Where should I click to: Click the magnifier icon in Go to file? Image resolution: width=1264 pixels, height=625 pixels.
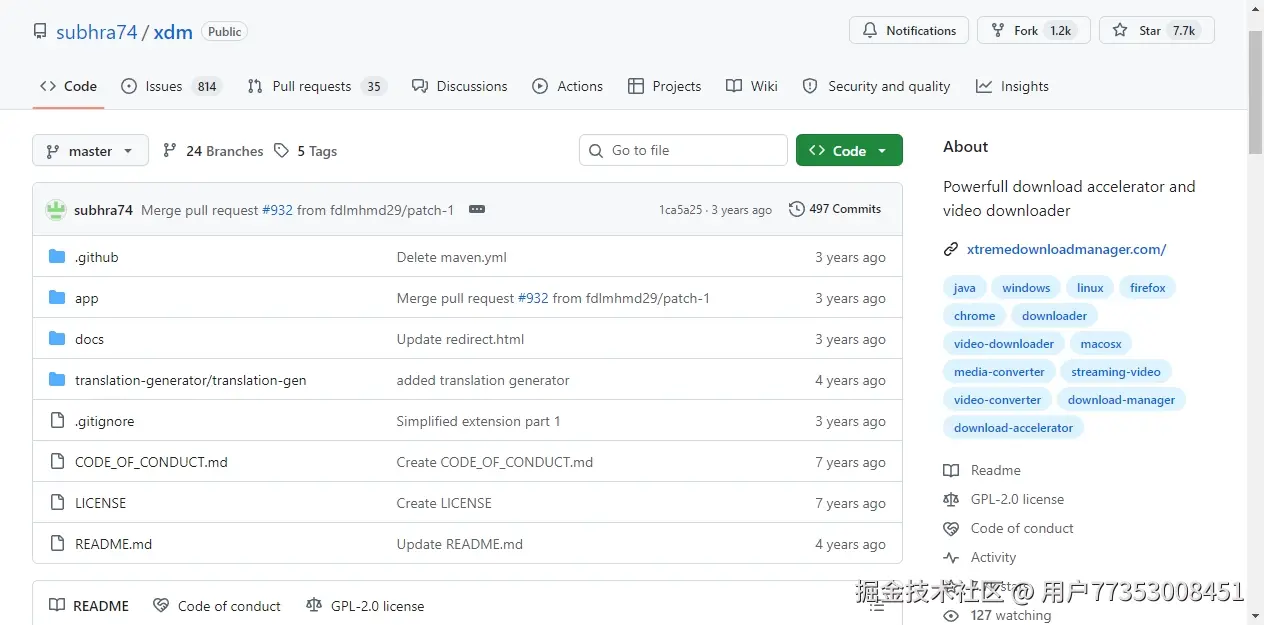pyautogui.click(x=597, y=151)
